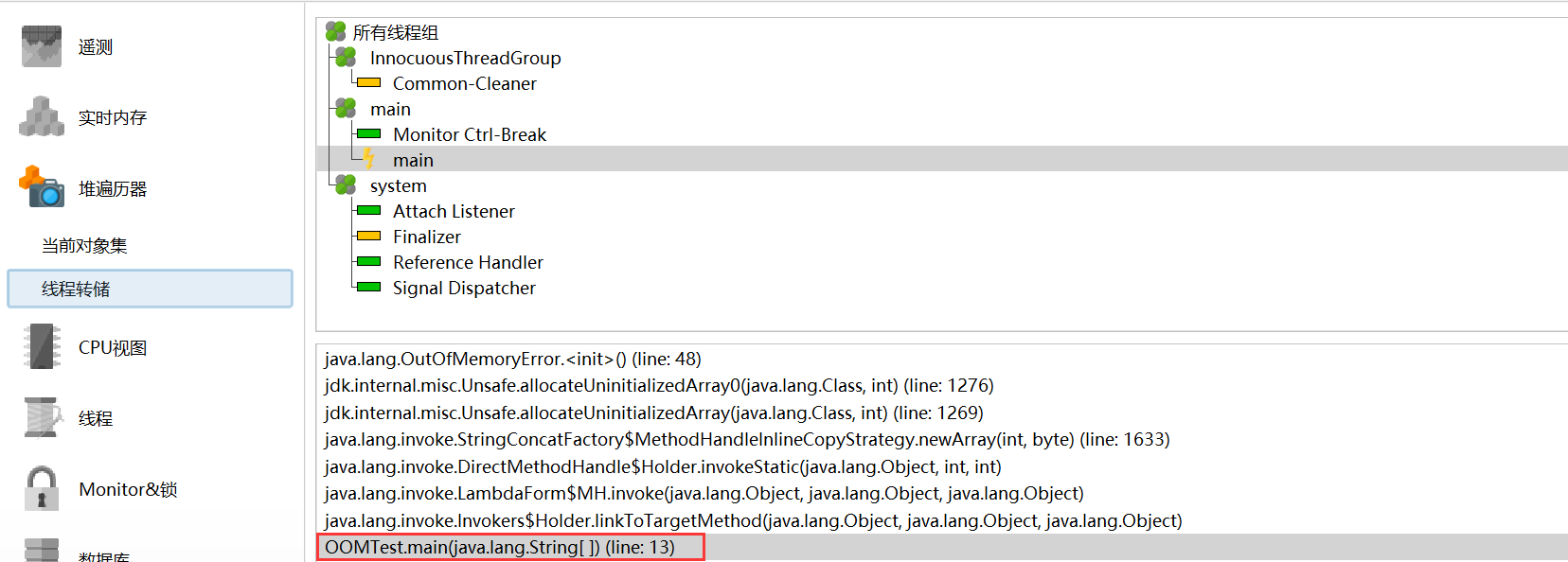Click the Finalizer yellow status icon
The height and width of the screenshot is (562, 1568).
tap(368, 237)
